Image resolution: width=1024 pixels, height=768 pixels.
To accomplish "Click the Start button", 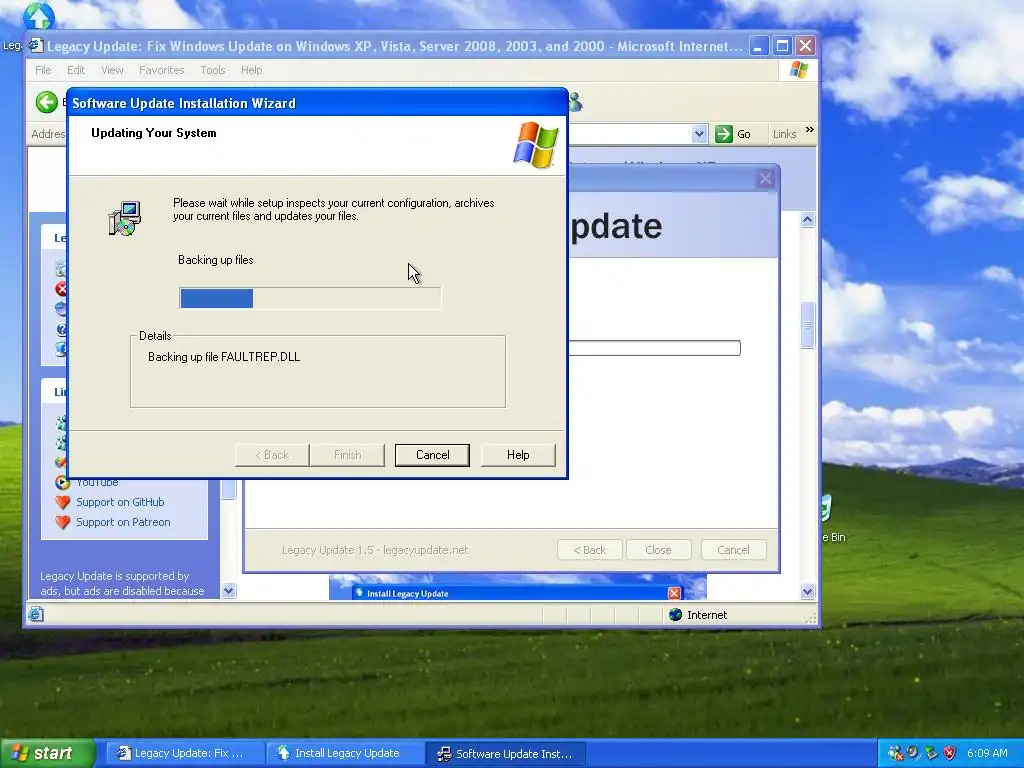I will [47, 753].
